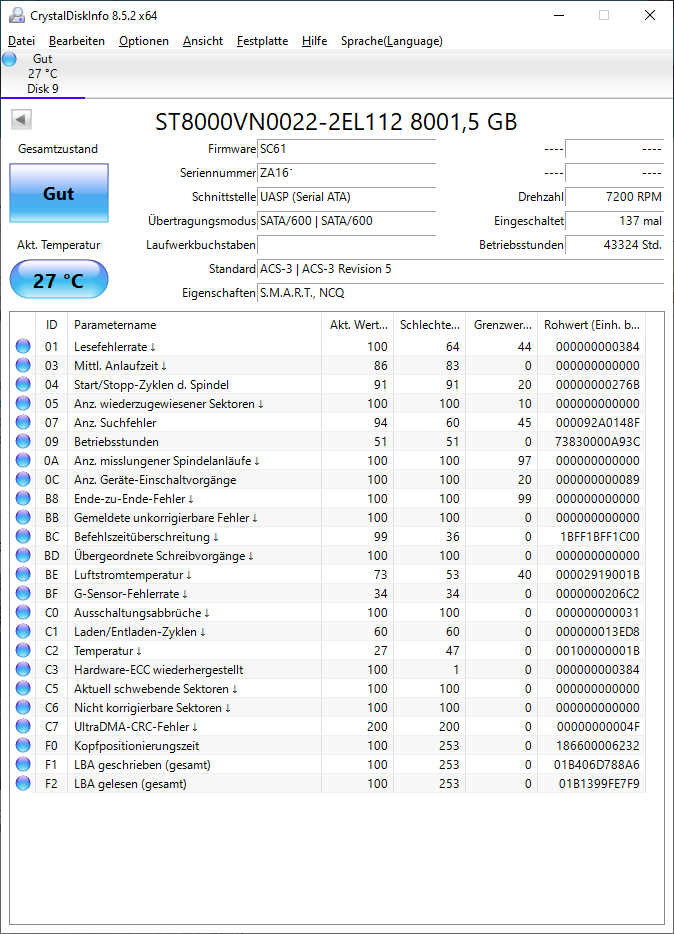Click status orb for Geräte-Einschaltvorgänge
This screenshot has width=674, height=934.
[23, 480]
